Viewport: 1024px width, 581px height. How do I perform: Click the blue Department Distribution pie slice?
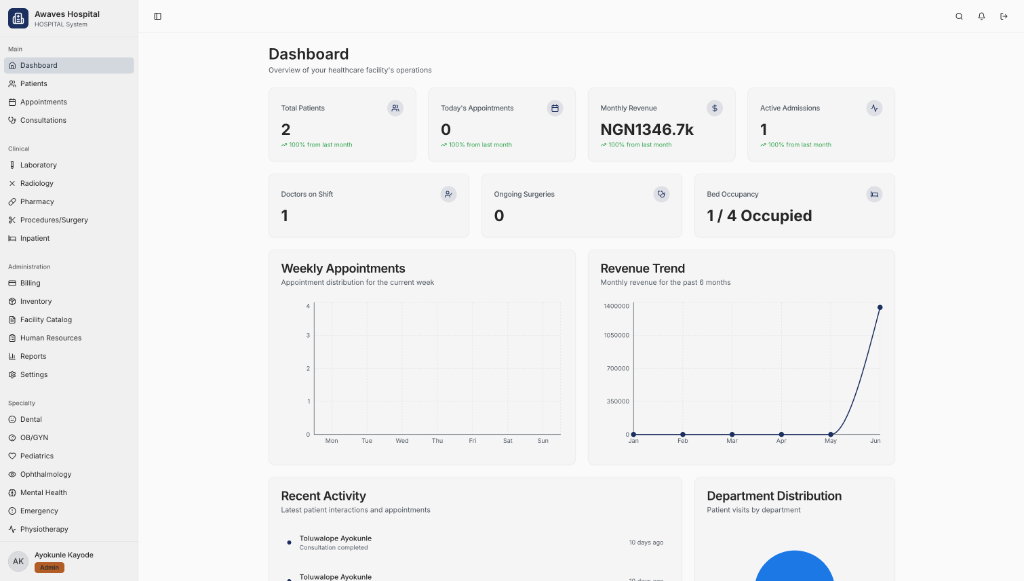click(794, 568)
